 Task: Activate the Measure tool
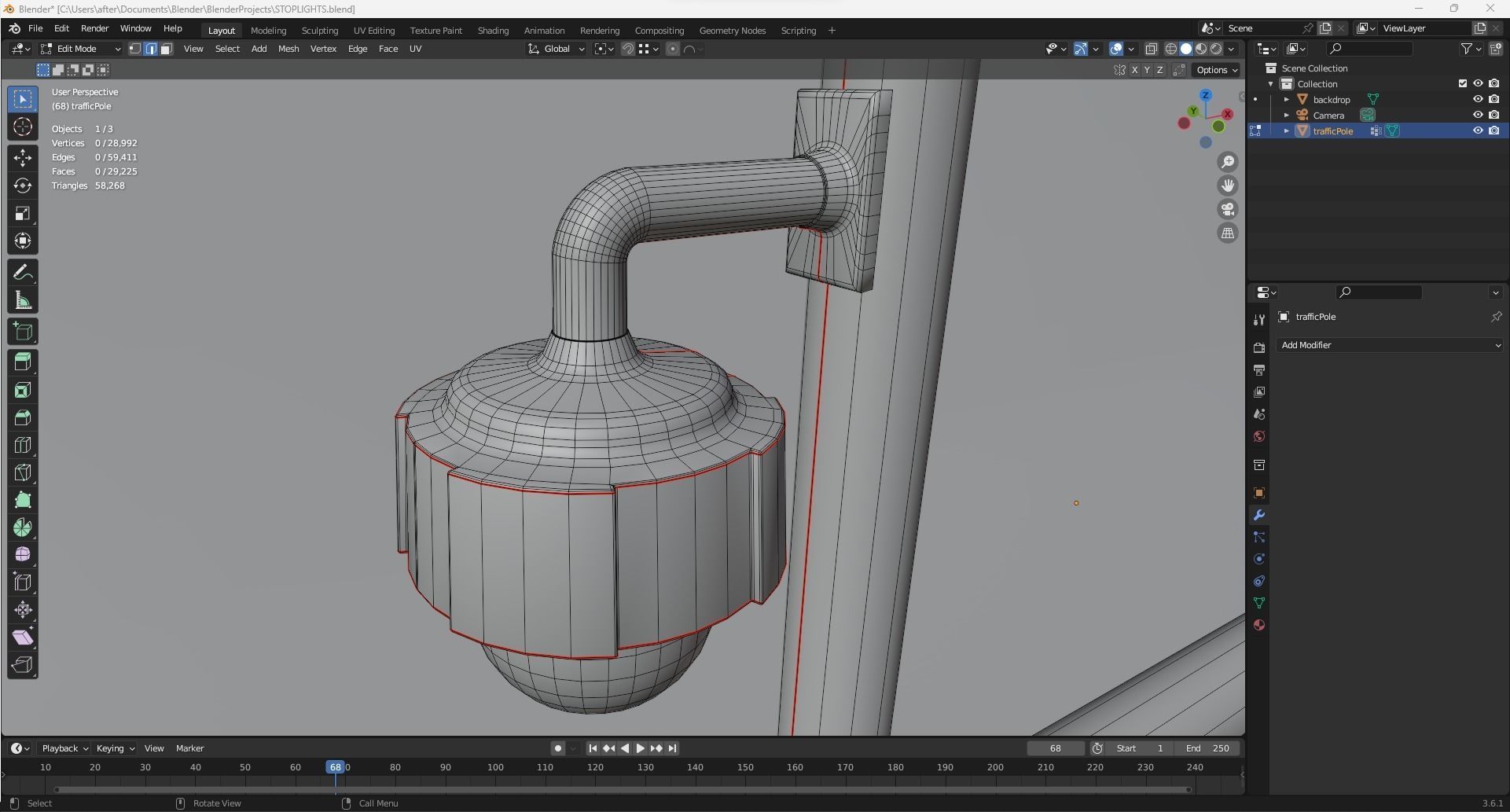pos(23,300)
